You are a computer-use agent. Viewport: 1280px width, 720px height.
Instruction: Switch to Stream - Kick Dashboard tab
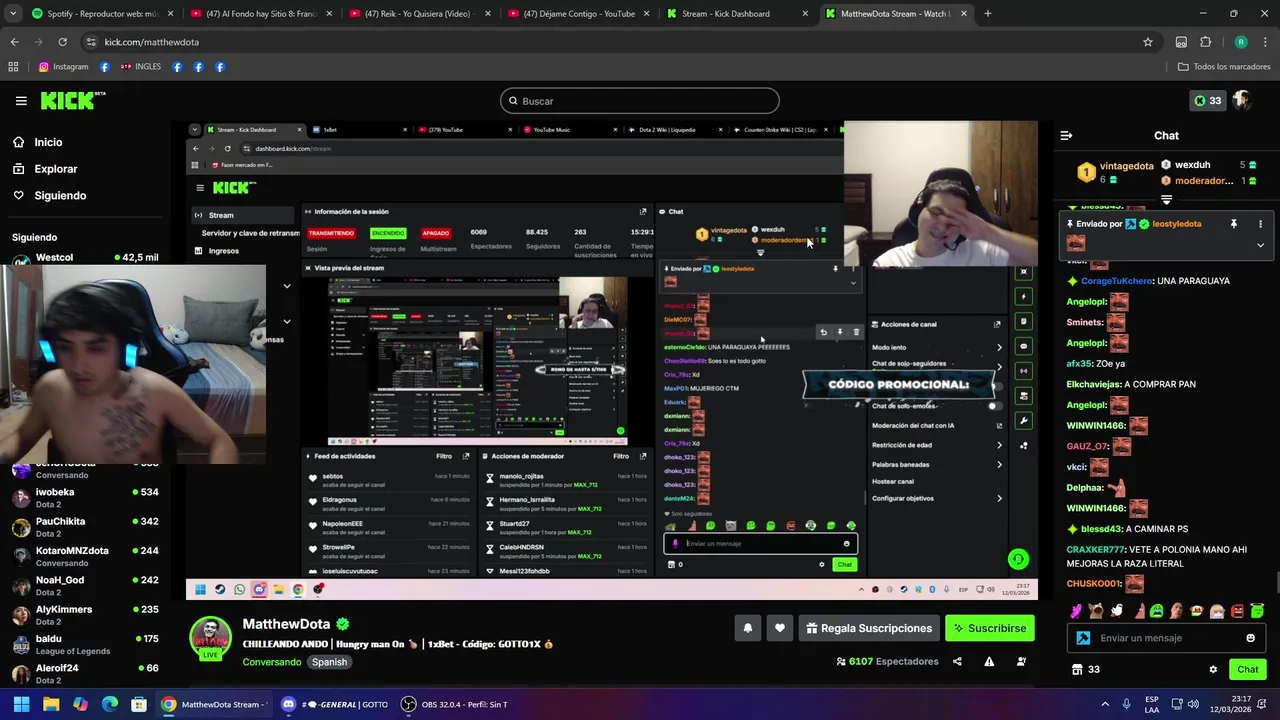coord(737,14)
